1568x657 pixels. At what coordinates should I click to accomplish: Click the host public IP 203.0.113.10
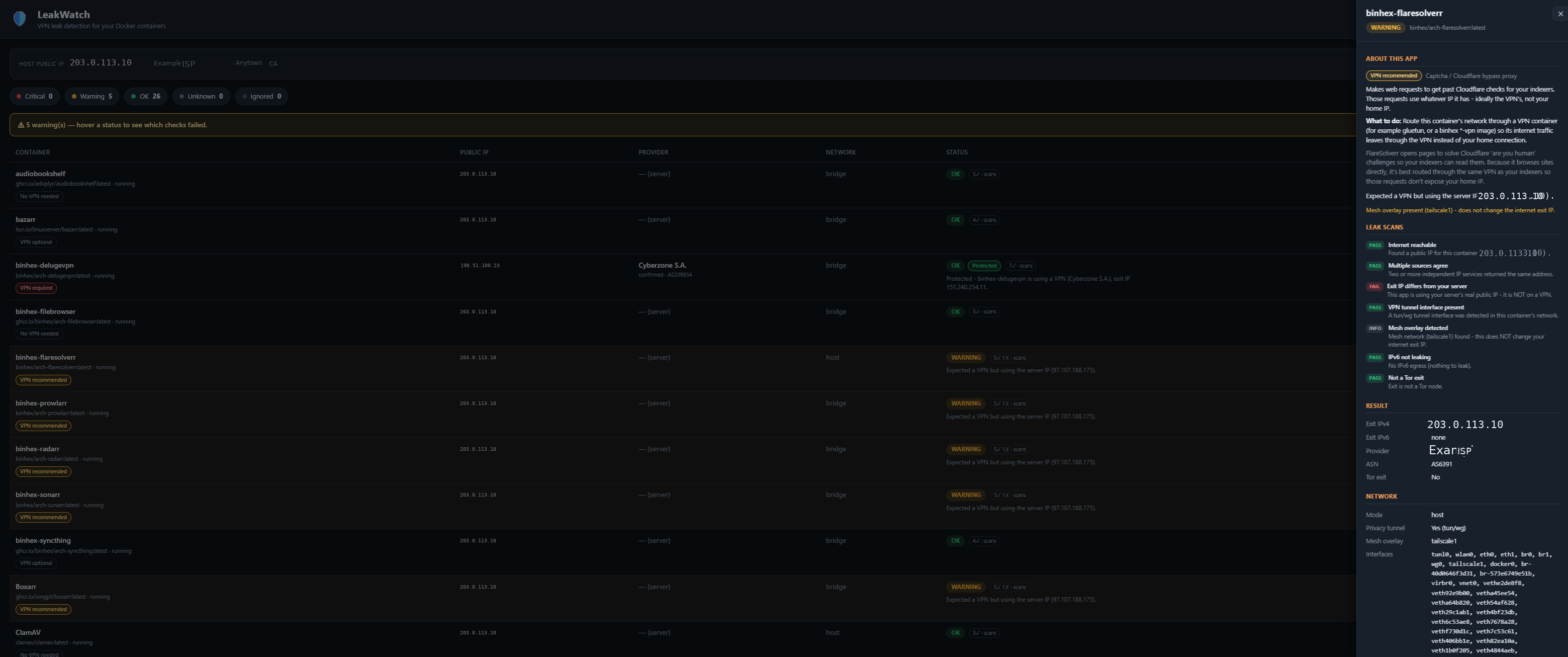[x=101, y=63]
